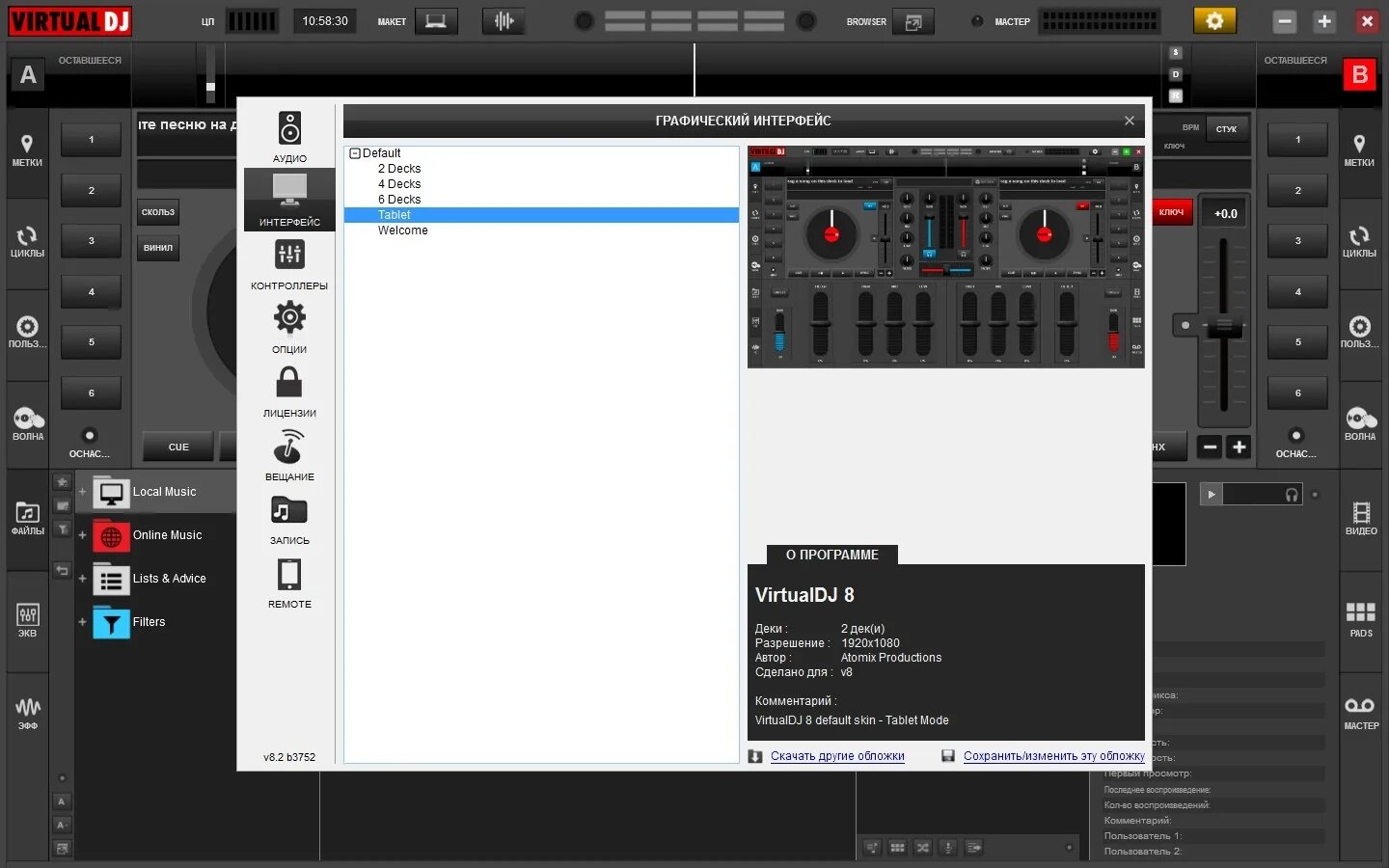Image resolution: width=1389 pixels, height=868 pixels.
Task: Expand the Local Music folder
Action: (x=82, y=492)
